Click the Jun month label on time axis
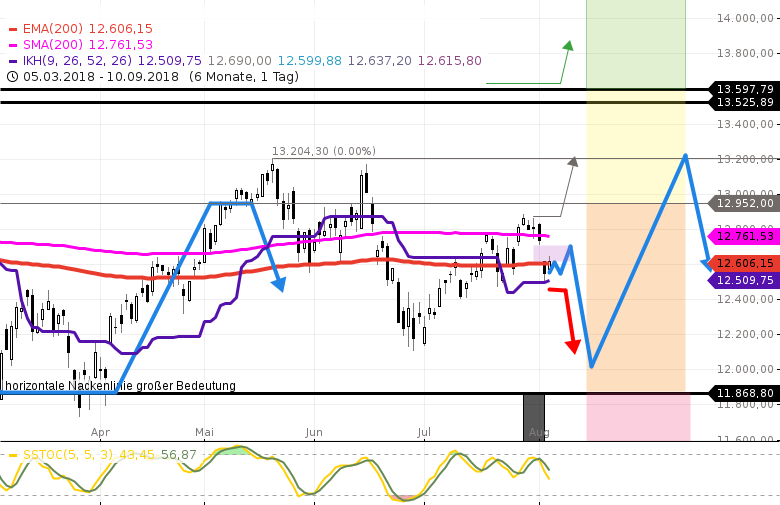The width and height of the screenshot is (780, 505). tap(314, 432)
